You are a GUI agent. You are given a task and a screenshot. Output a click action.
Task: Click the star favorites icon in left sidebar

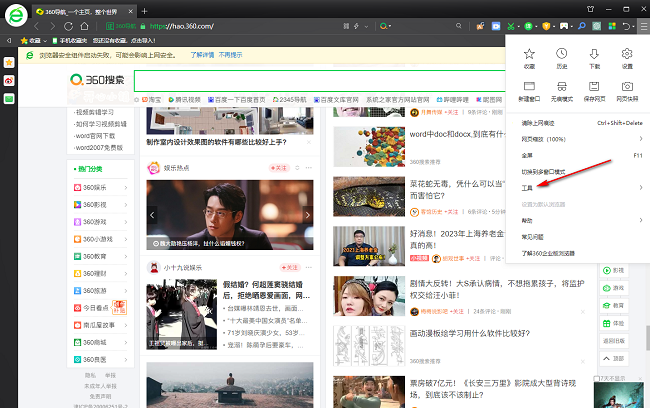(x=9, y=63)
